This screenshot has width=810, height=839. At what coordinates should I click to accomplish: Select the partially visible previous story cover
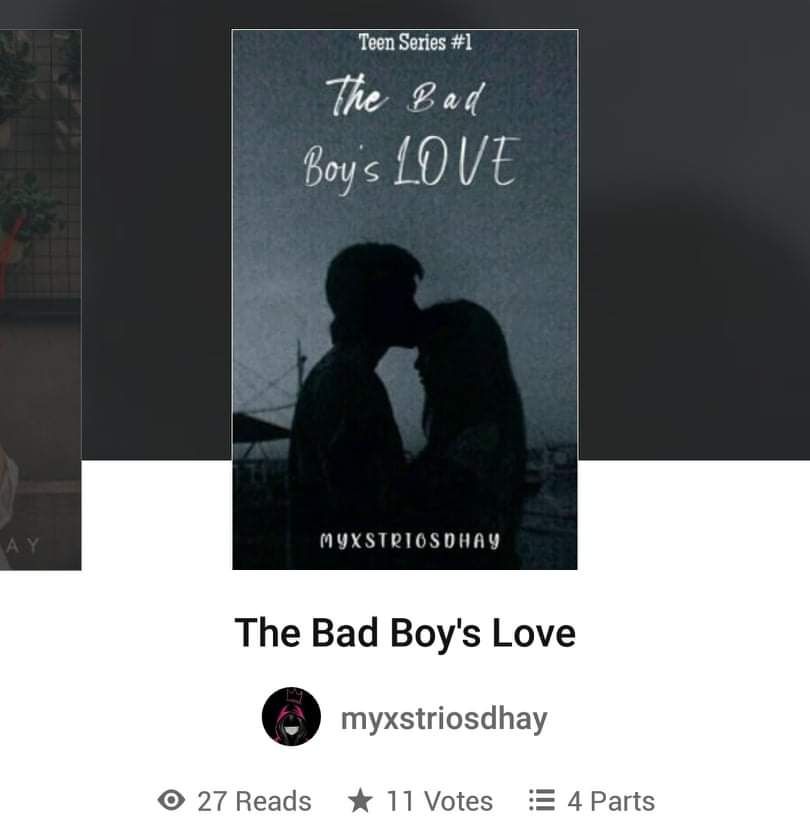tap(40, 300)
